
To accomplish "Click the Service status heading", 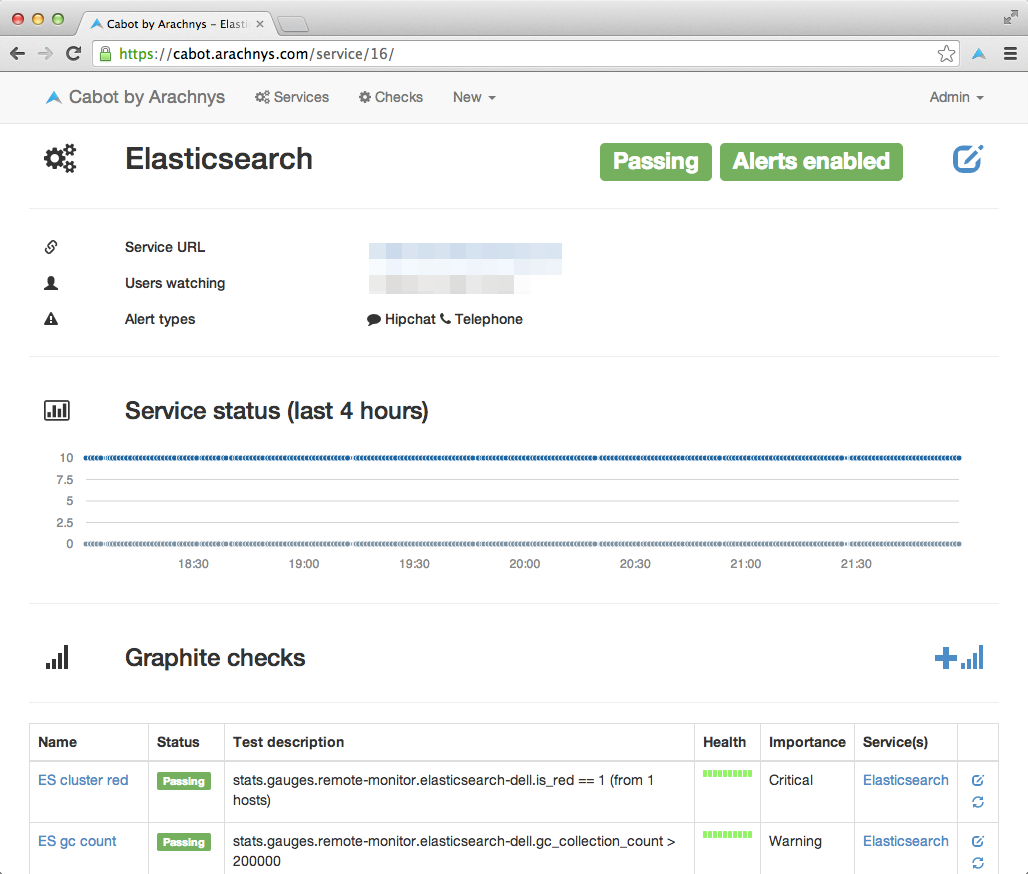I will [x=277, y=411].
